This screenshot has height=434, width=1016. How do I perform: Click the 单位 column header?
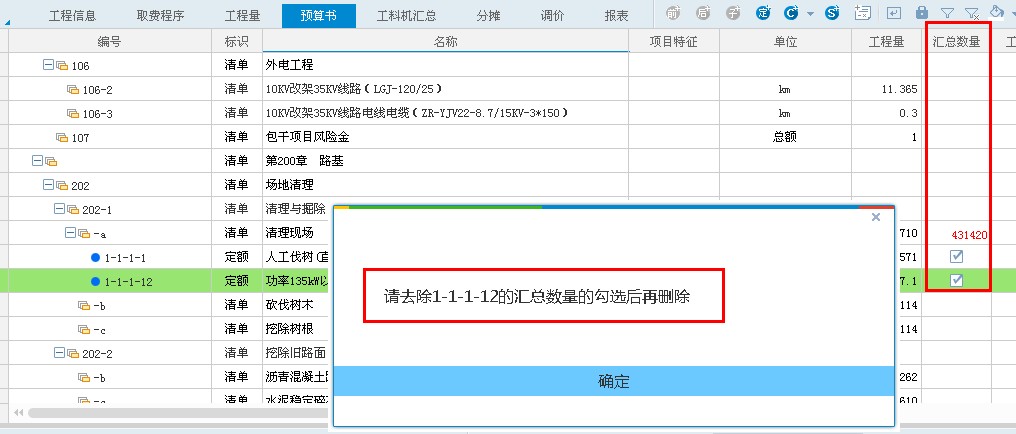(785, 41)
